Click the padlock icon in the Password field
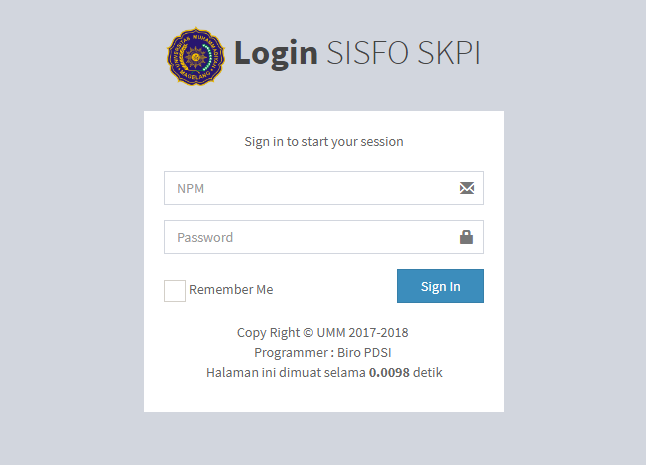This screenshot has height=465, width=646. coord(466,237)
